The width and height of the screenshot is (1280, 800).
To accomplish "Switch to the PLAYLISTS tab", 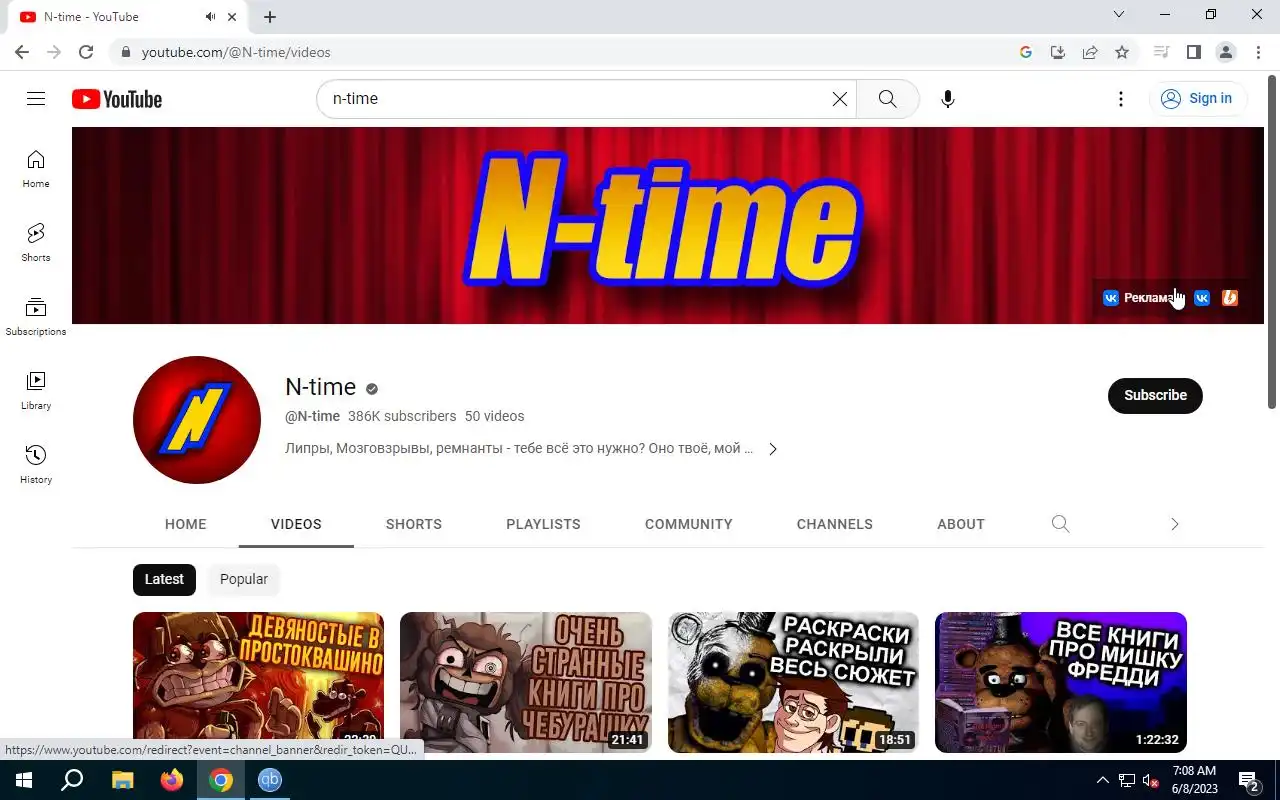I will coord(543,524).
